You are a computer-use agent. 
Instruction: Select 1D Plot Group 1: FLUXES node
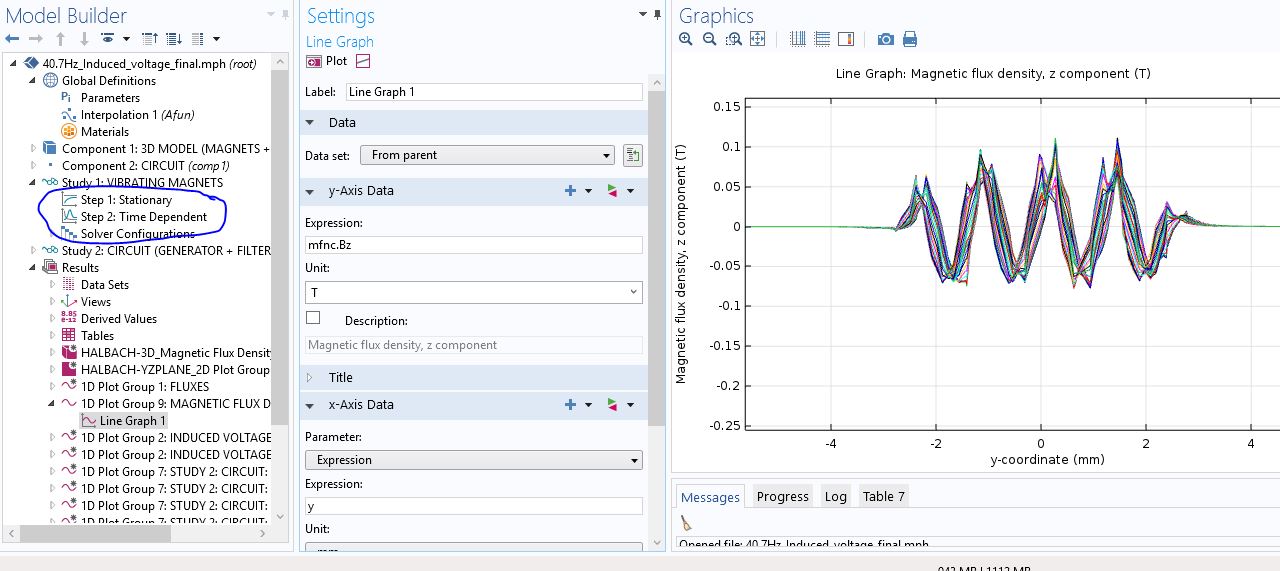coord(145,386)
